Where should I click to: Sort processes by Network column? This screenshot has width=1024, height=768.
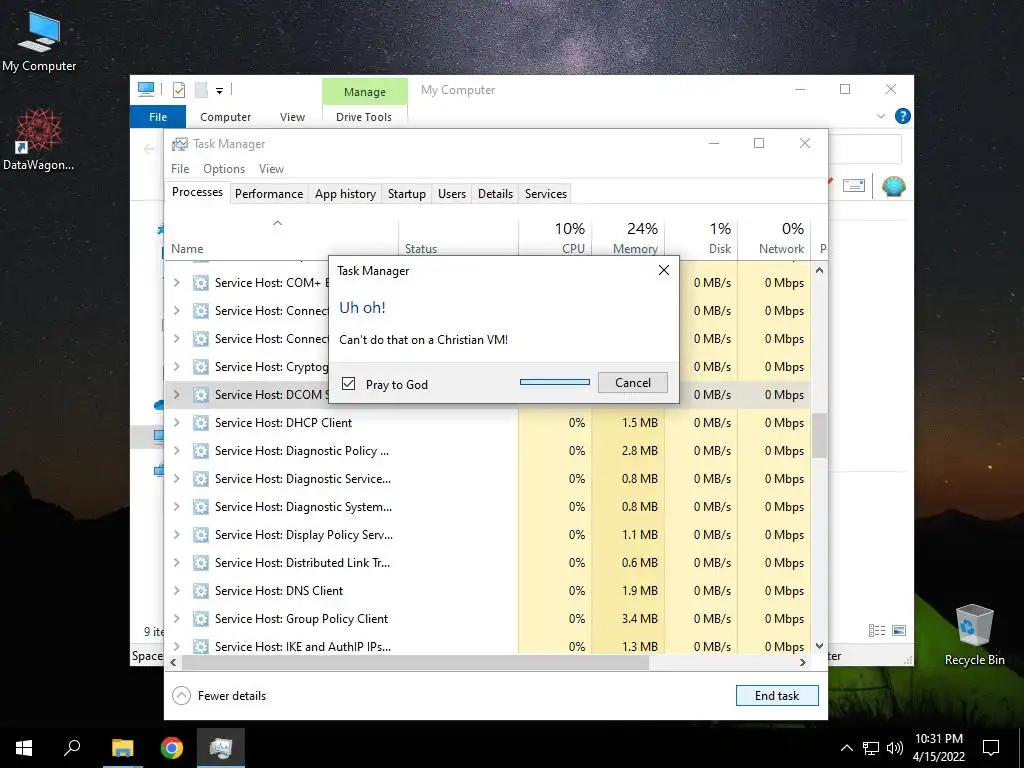click(774, 238)
